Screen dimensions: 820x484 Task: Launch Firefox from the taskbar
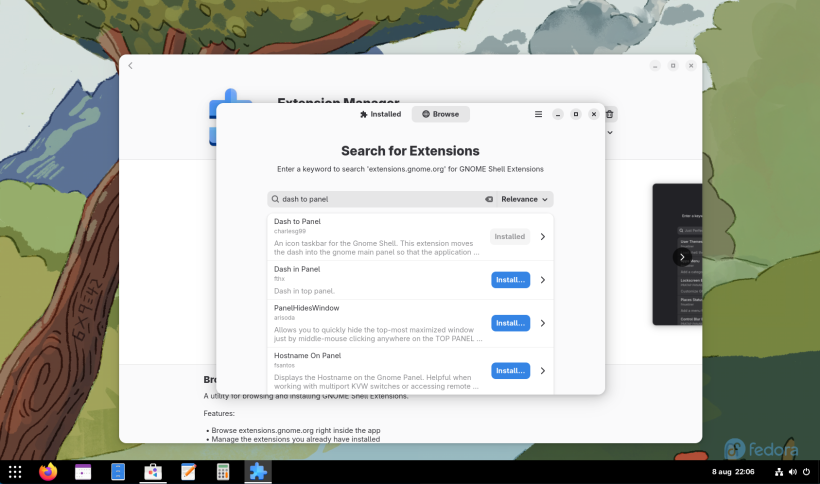click(48, 472)
